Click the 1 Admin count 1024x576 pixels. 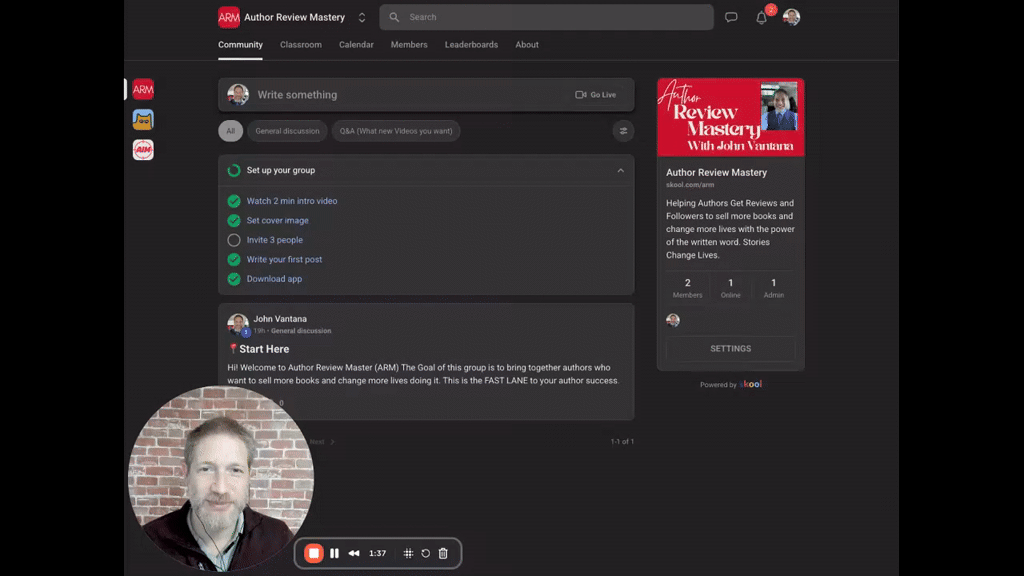(x=773, y=287)
